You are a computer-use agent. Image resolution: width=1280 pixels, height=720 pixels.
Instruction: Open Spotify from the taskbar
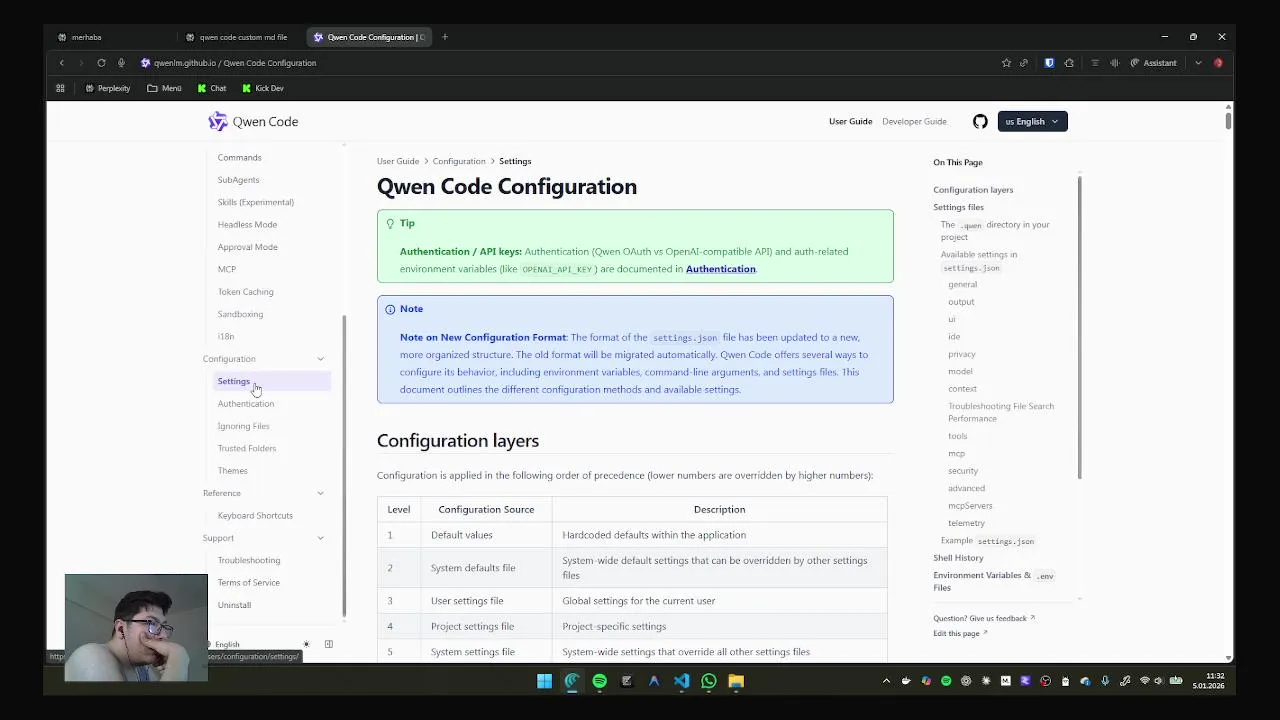(599, 681)
